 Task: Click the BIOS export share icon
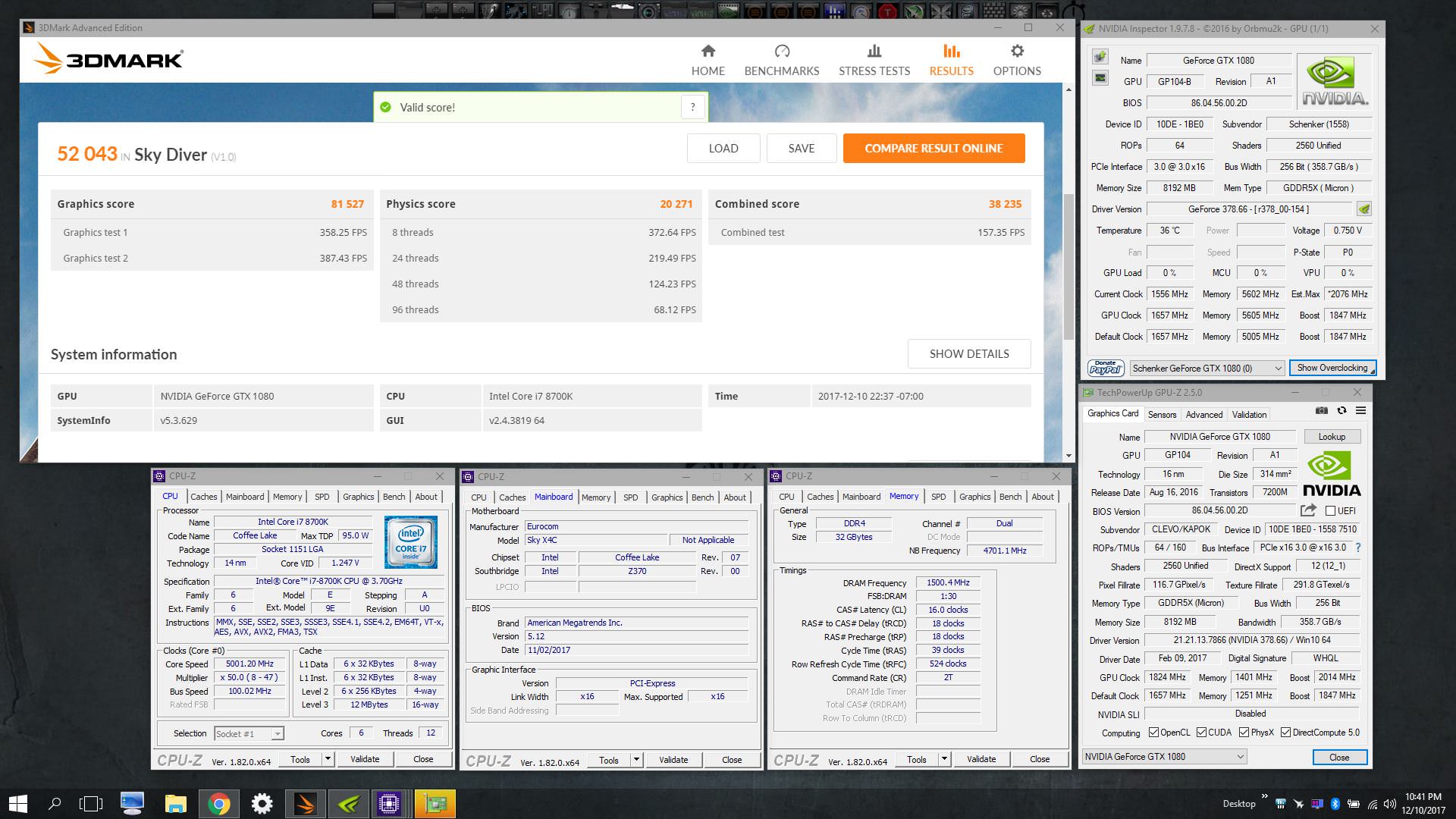1308,510
